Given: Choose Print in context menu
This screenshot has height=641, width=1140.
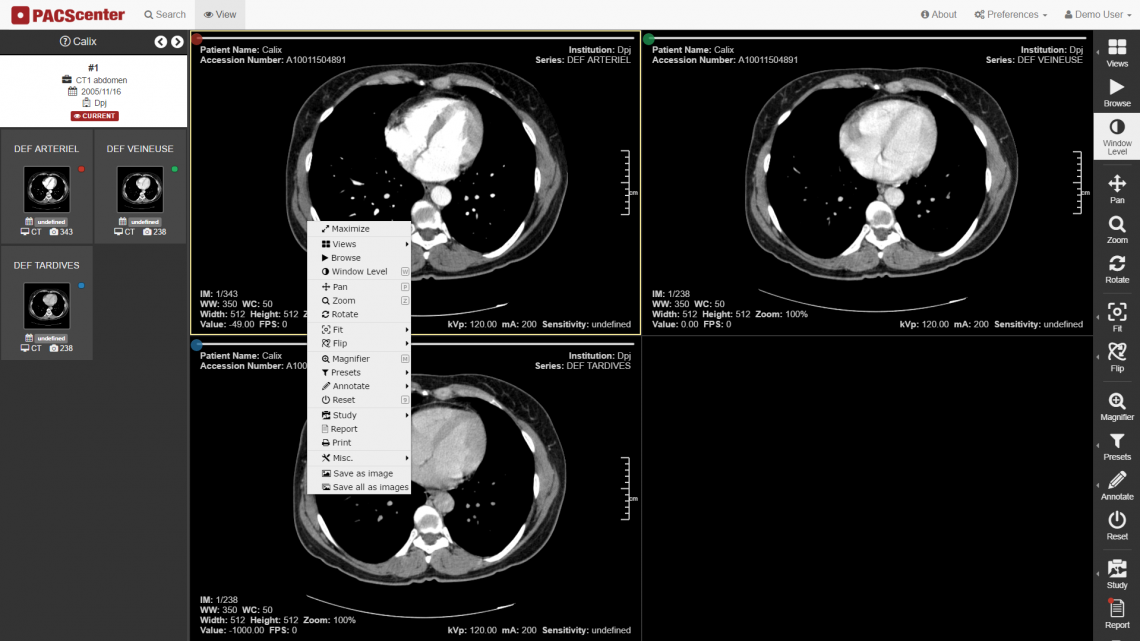Looking at the screenshot, I should point(359,443).
